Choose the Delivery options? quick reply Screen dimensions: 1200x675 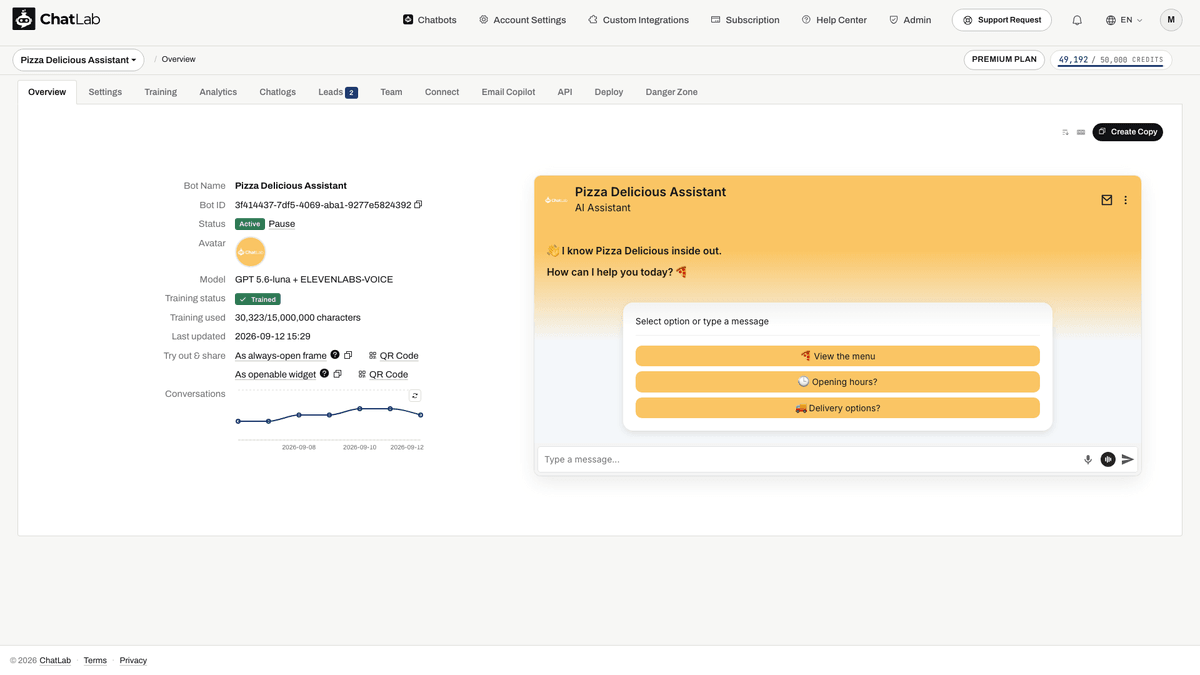(x=838, y=408)
